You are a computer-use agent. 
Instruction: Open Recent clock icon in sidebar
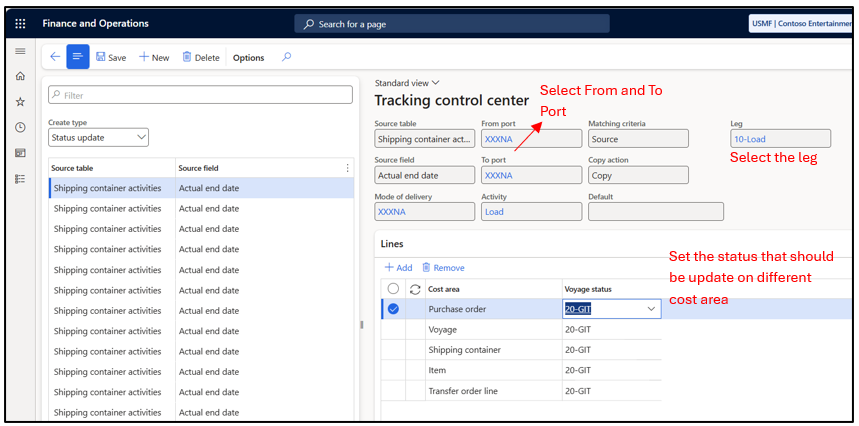[x=20, y=127]
